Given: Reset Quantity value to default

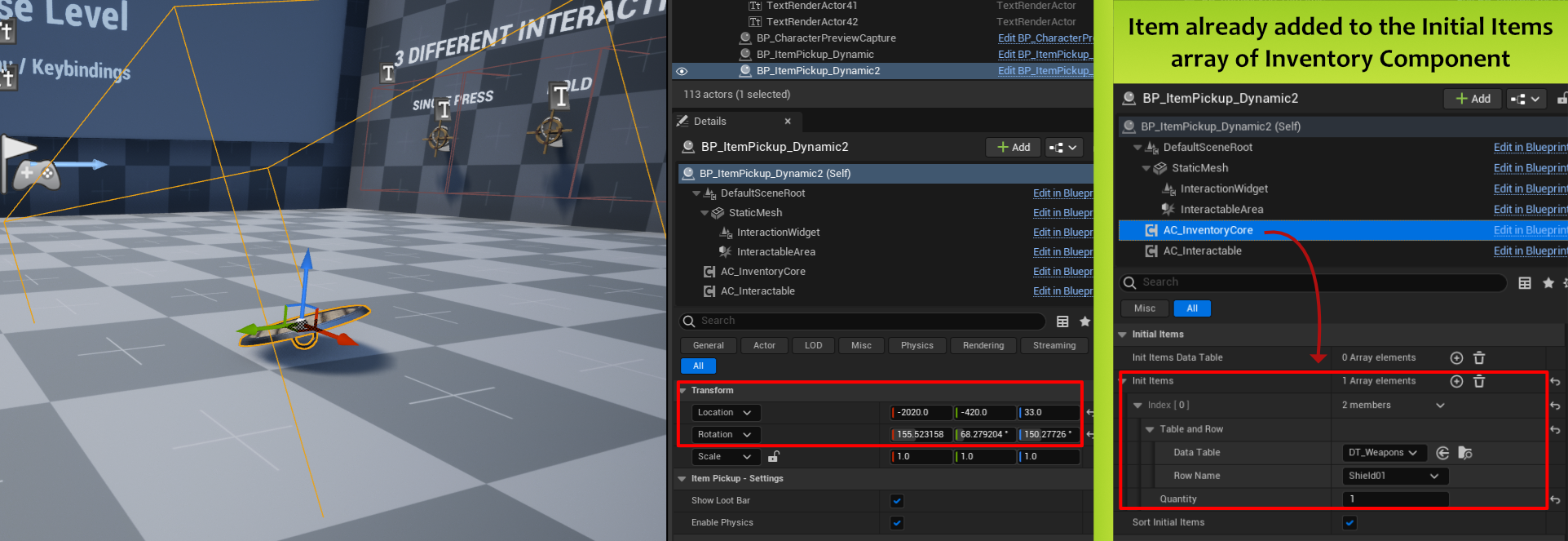Looking at the screenshot, I should point(1555,499).
